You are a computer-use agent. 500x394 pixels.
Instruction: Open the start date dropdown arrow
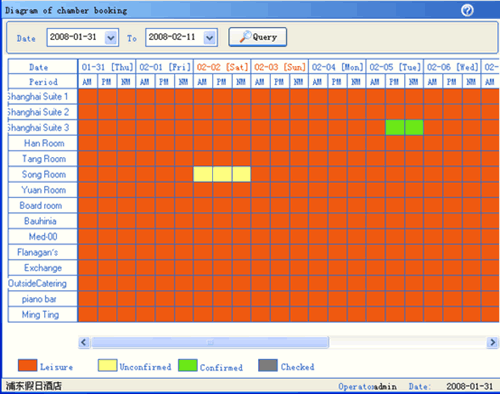(x=111, y=37)
